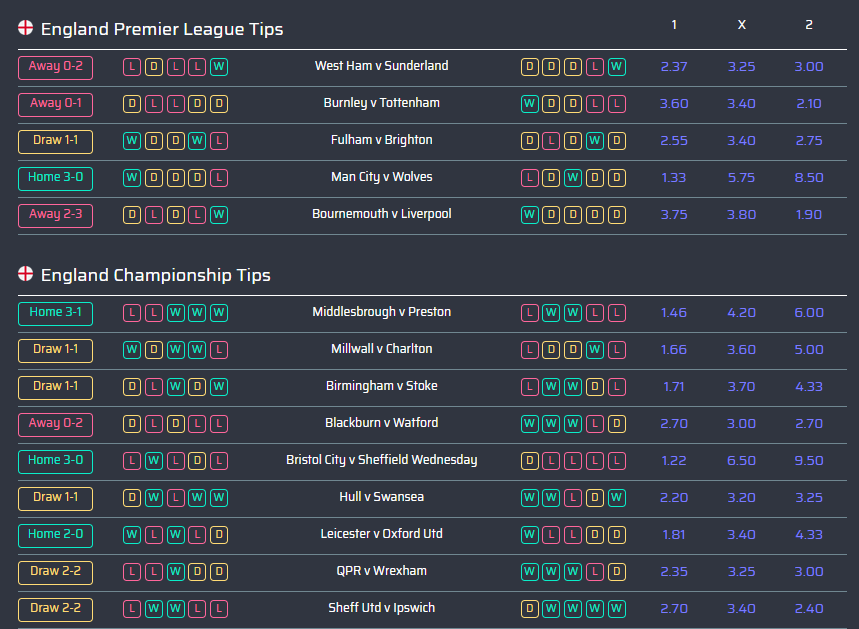Click the final W badge in Middlesbrough's home form
The image size is (859, 629).
pos(219,312)
